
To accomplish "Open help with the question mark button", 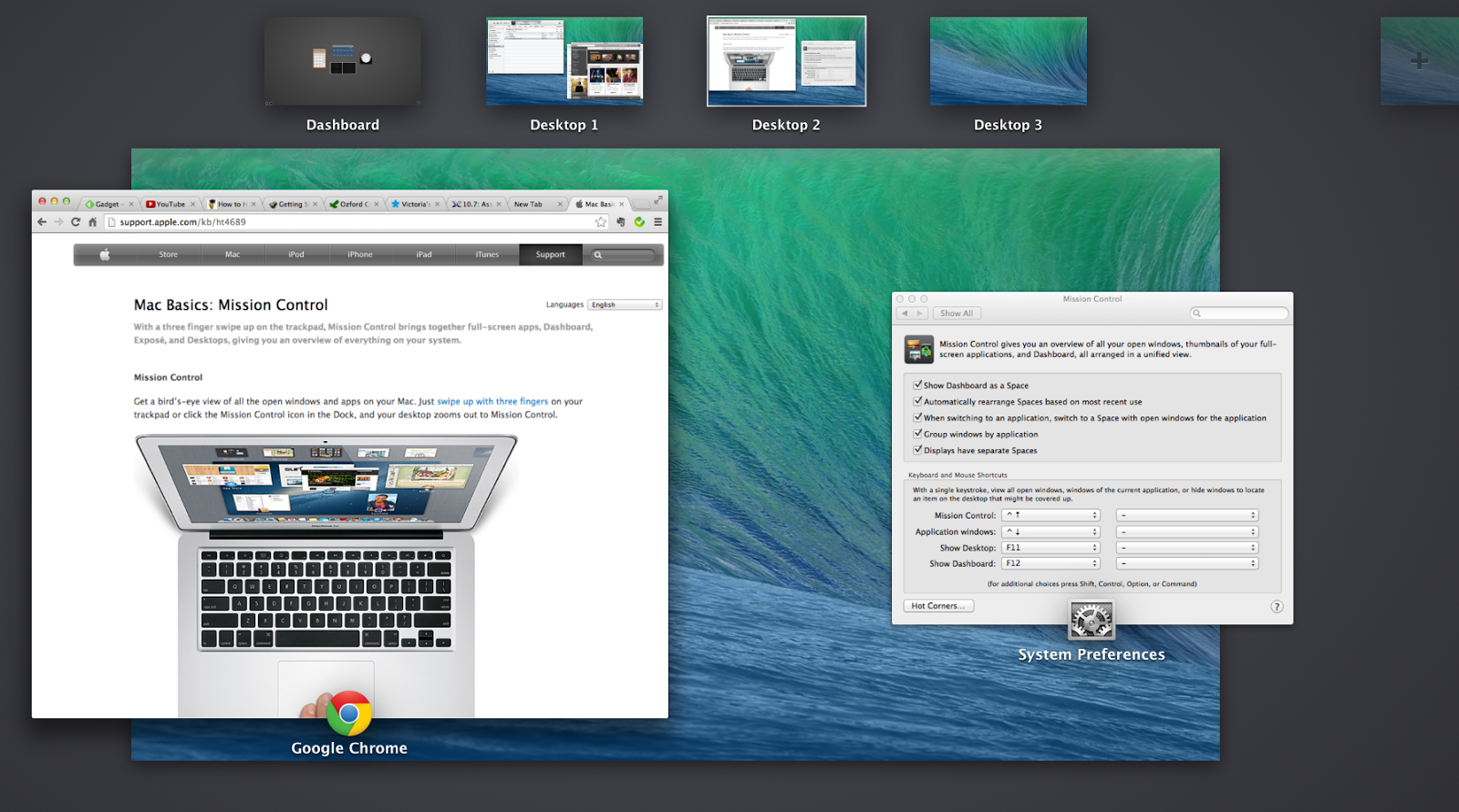I will point(1277,606).
